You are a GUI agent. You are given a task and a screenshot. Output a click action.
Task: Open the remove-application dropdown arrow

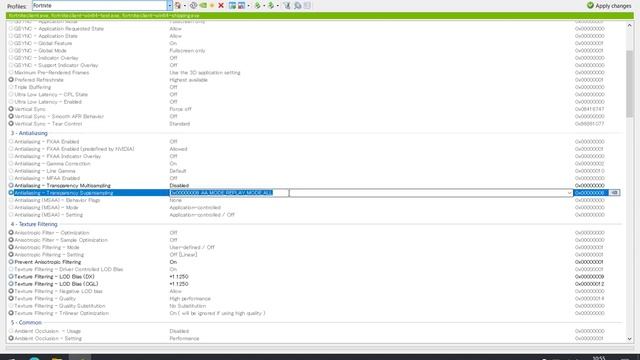(x=248, y=5)
